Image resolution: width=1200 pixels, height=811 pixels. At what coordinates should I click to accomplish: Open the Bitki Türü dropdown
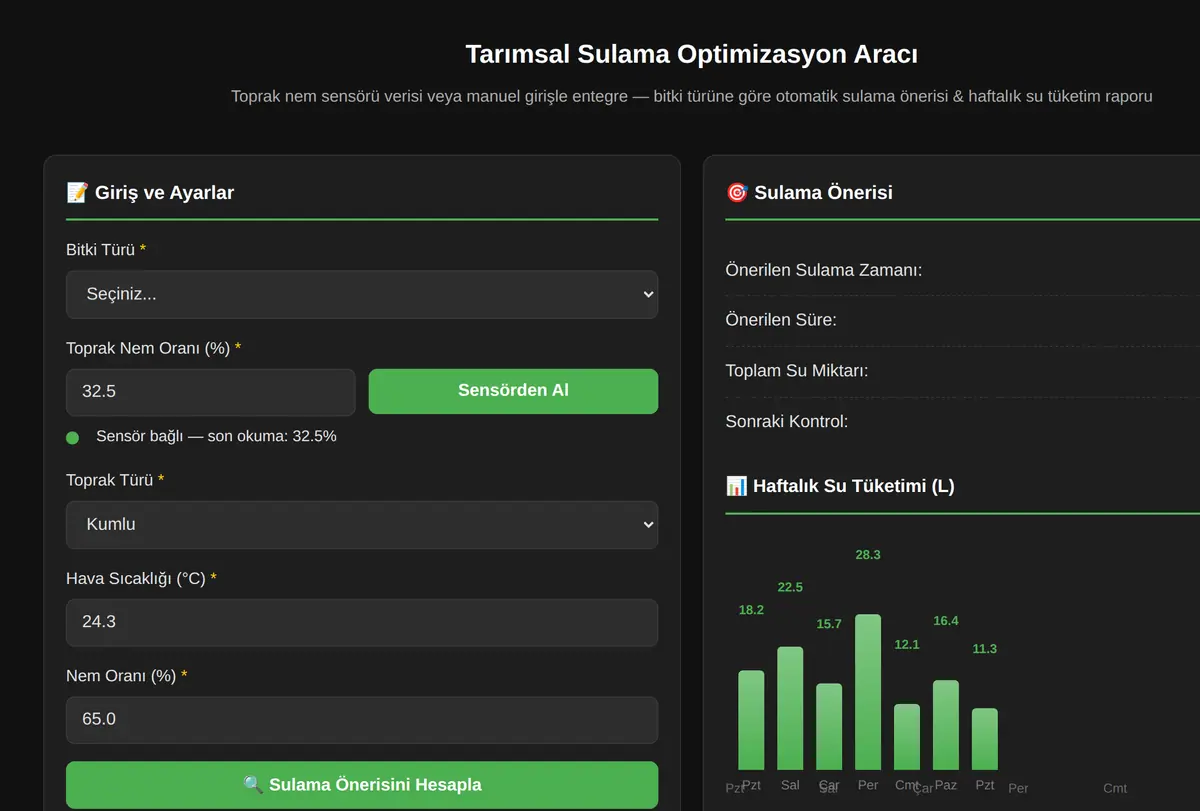[x=362, y=294]
